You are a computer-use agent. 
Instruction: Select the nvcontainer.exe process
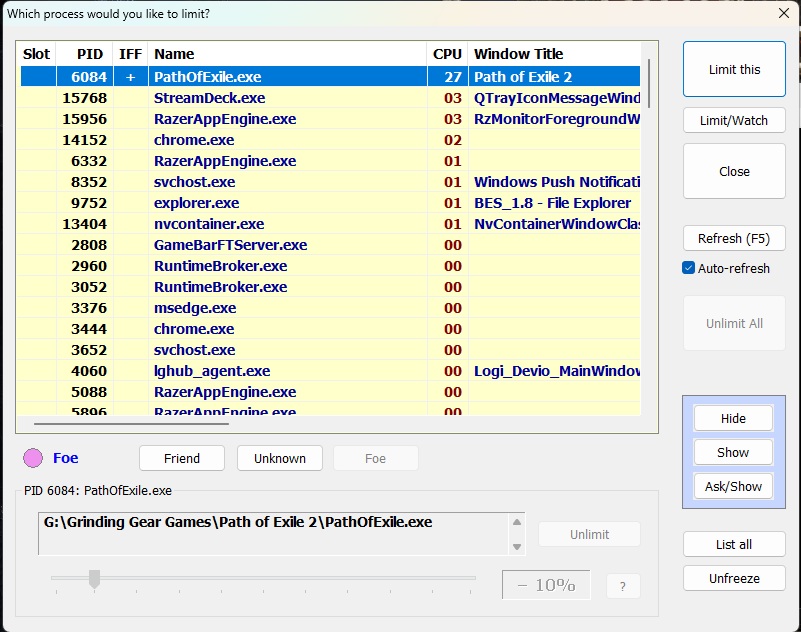(330, 223)
